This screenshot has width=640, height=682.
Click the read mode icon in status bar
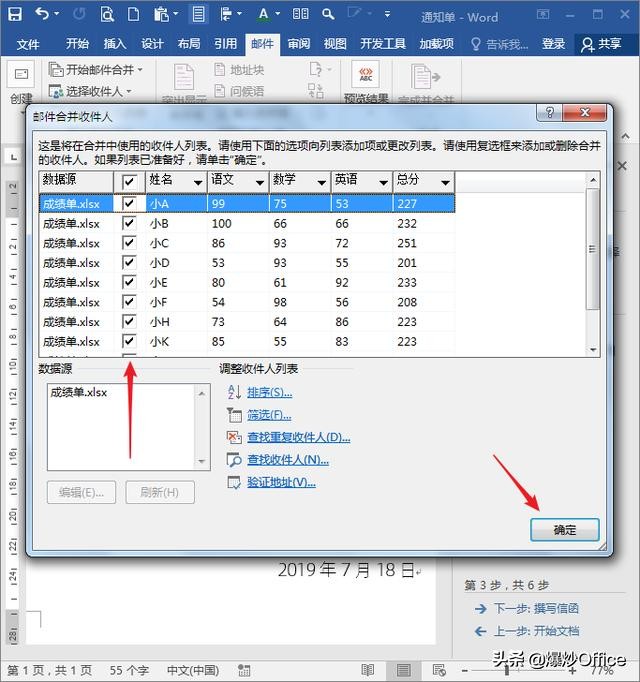(x=368, y=670)
